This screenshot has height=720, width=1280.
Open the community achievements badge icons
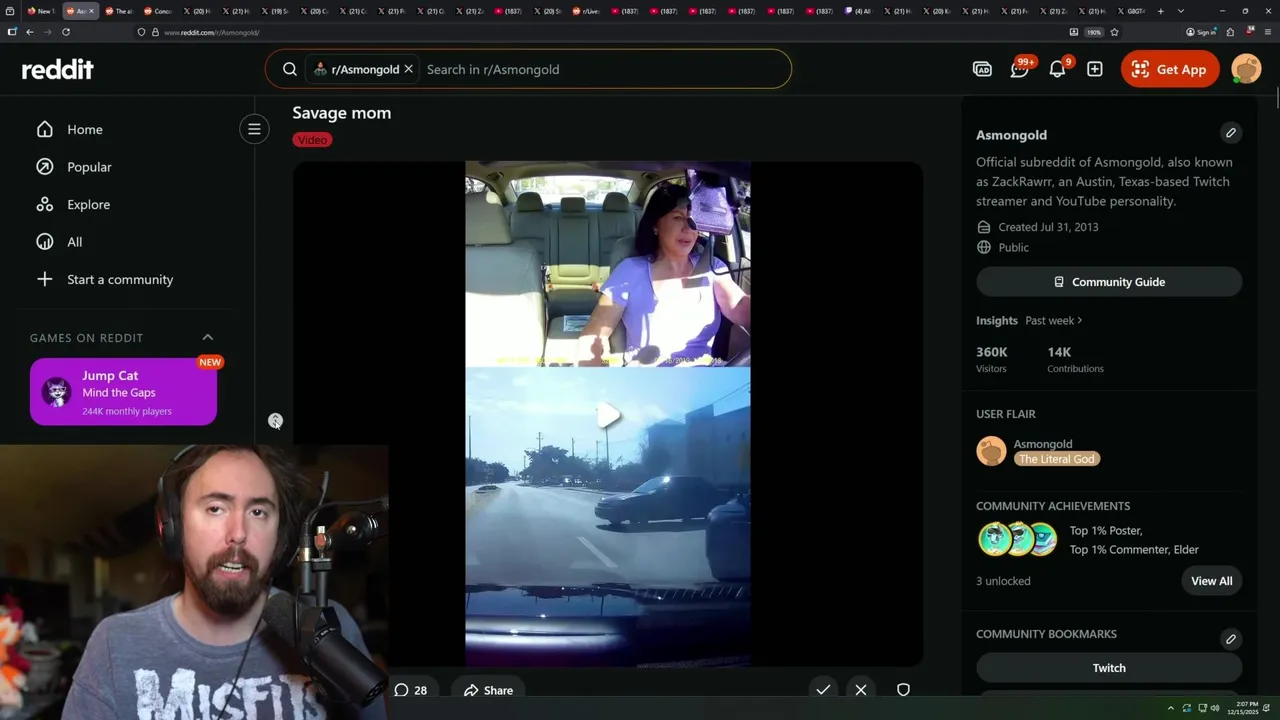coord(1017,540)
